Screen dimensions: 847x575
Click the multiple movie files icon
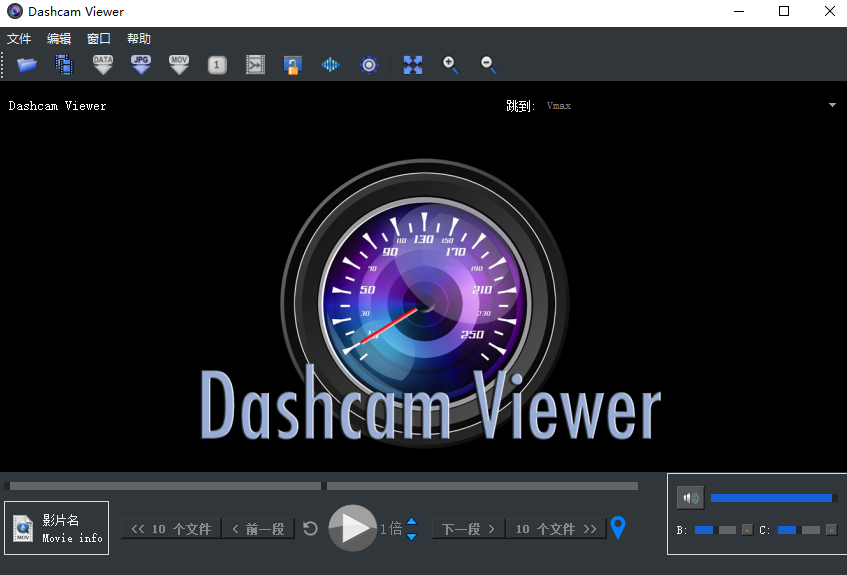point(64,65)
